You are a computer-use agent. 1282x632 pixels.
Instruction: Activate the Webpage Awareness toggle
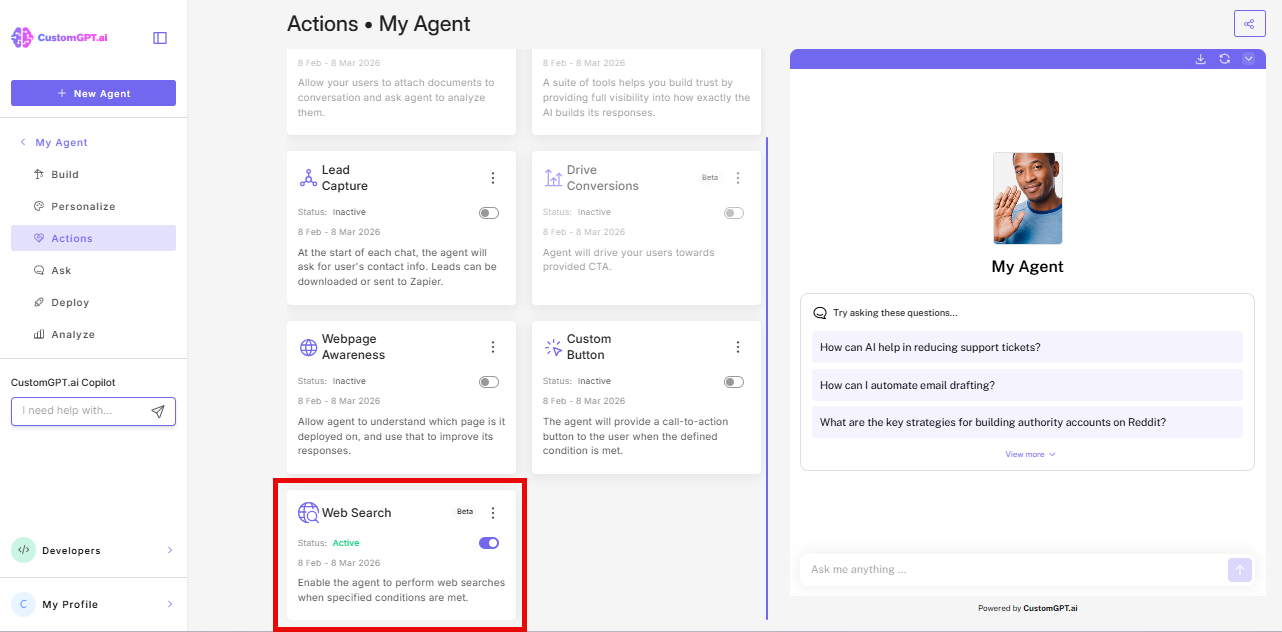(488, 381)
